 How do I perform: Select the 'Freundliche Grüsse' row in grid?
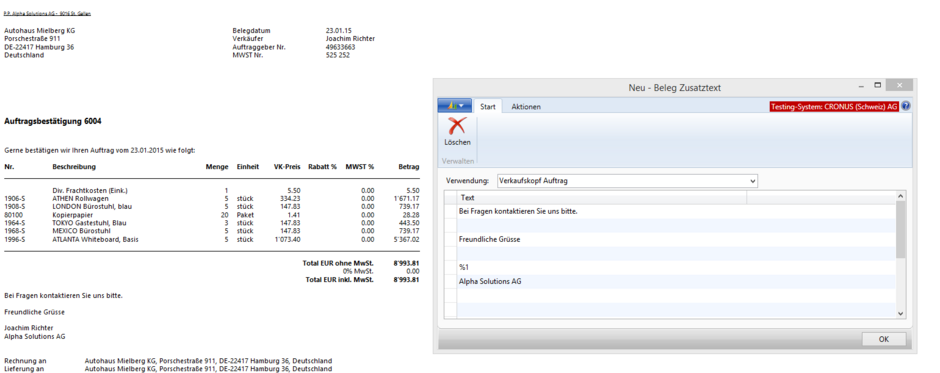[x=676, y=239]
